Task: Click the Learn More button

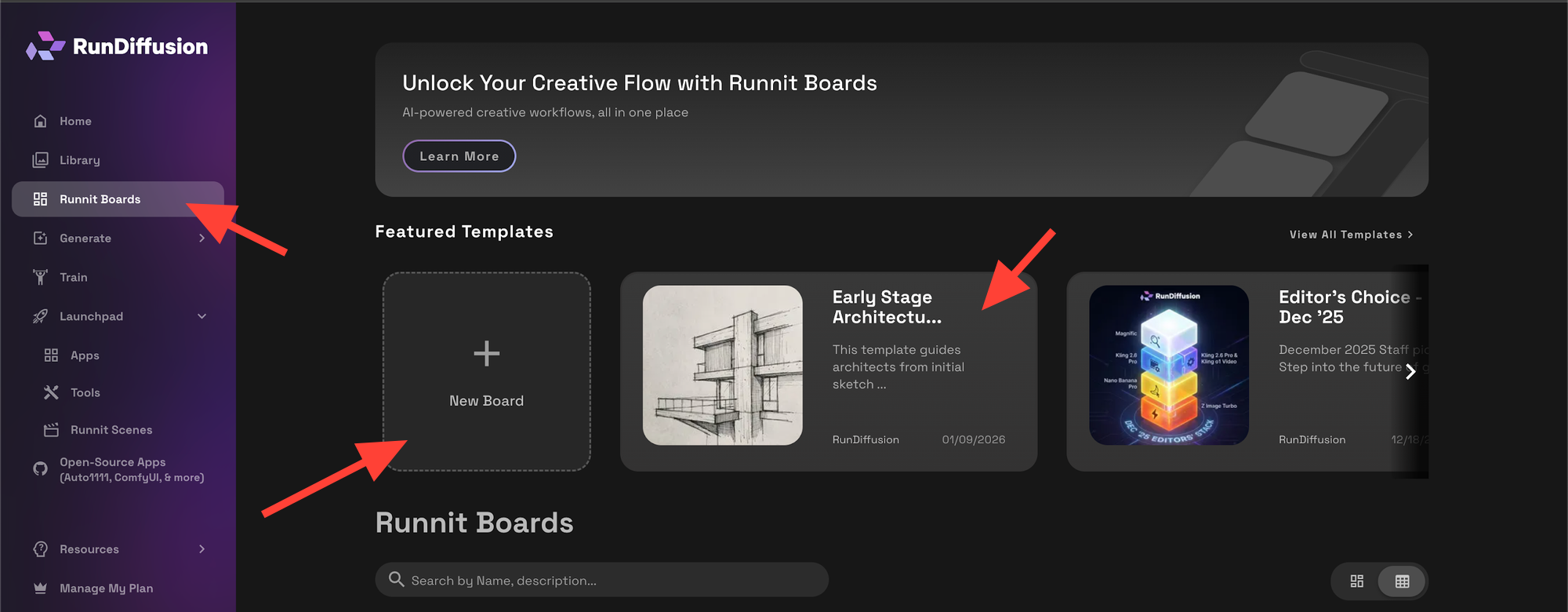Action: point(459,156)
